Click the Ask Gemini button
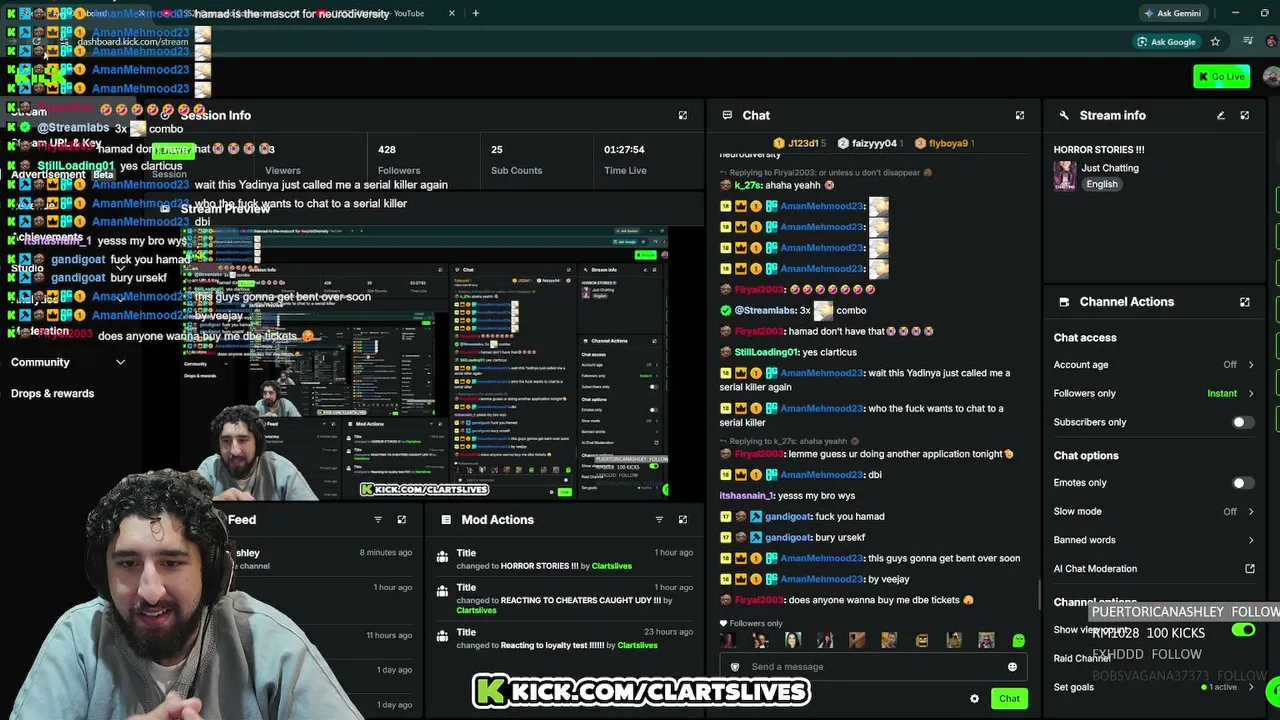 (1171, 13)
